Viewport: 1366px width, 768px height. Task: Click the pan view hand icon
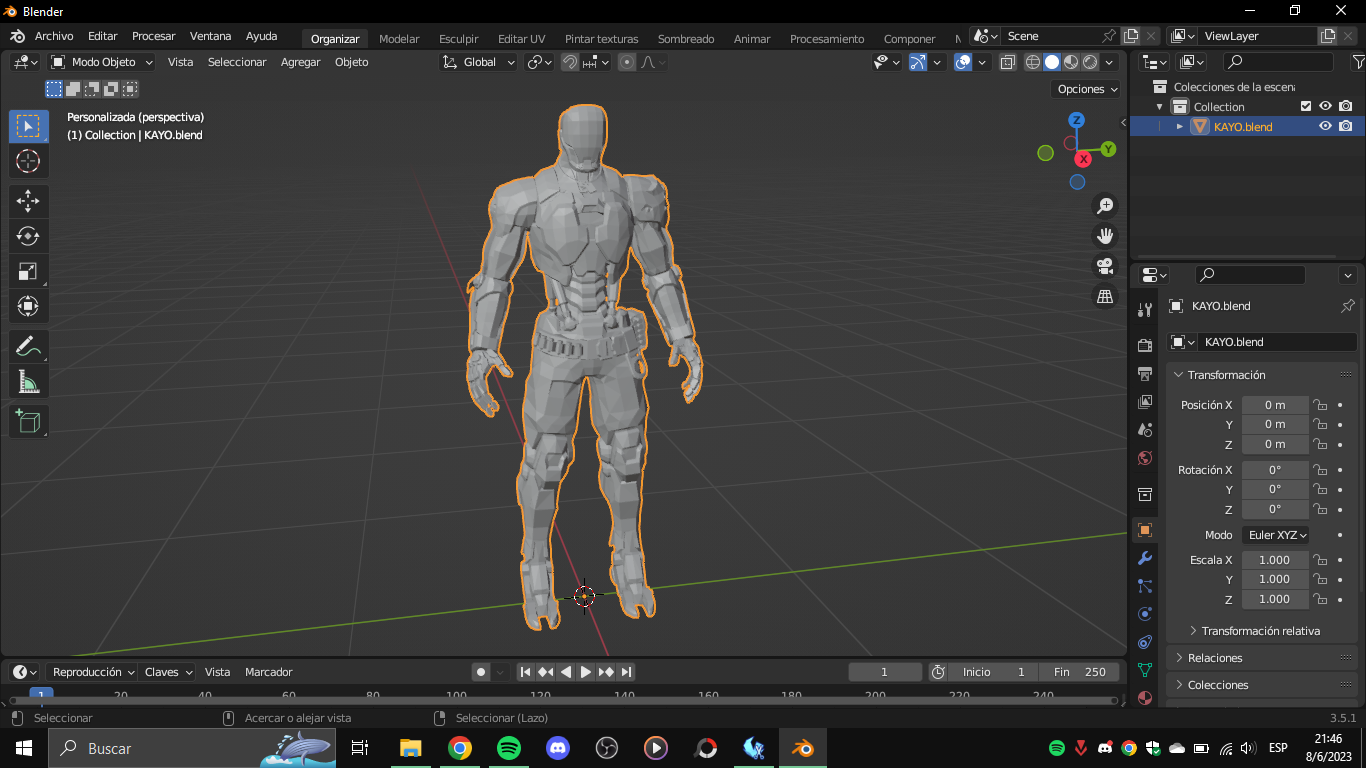click(x=1105, y=236)
